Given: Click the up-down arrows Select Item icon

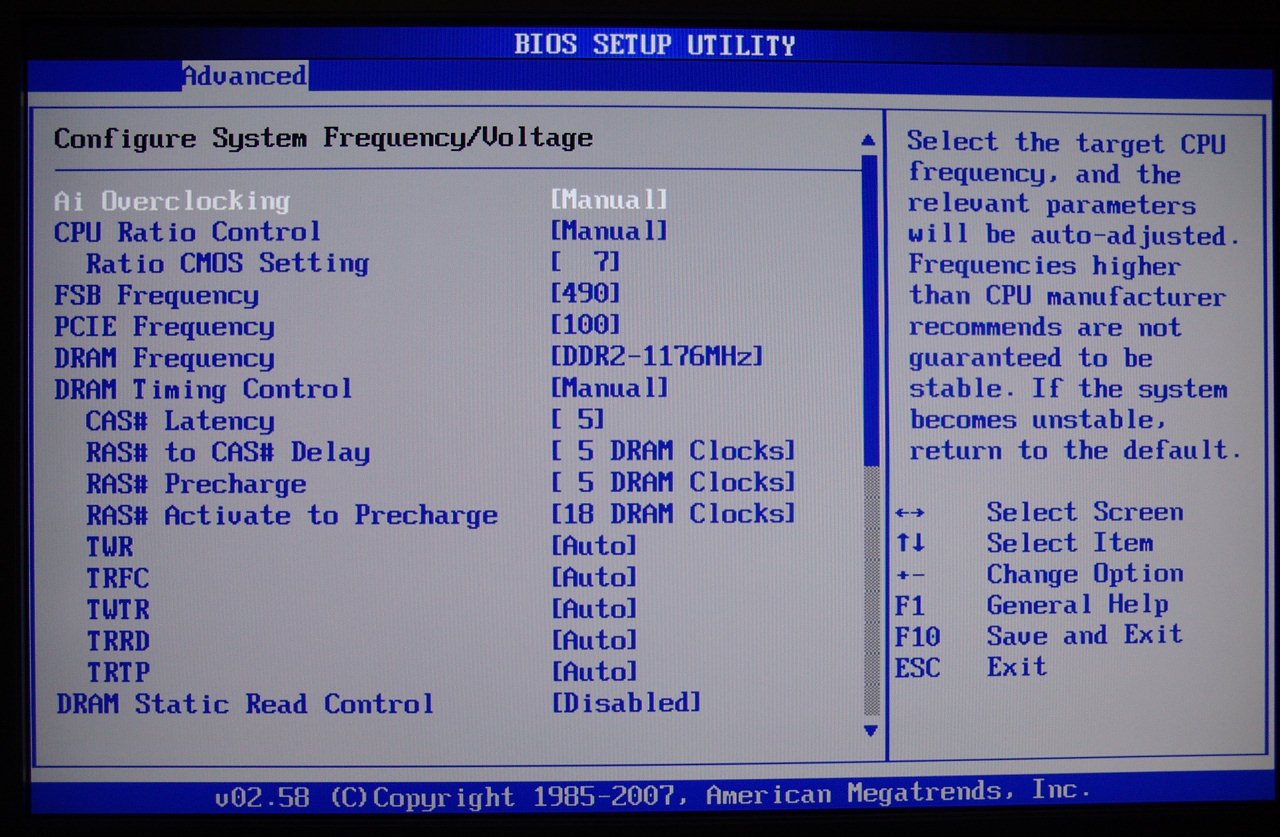Looking at the screenshot, I should click(x=910, y=545).
